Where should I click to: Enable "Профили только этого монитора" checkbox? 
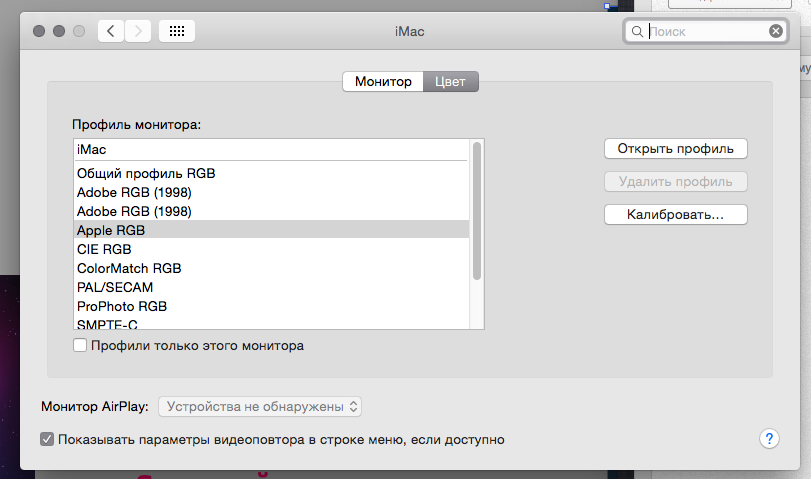click(x=80, y=345)
